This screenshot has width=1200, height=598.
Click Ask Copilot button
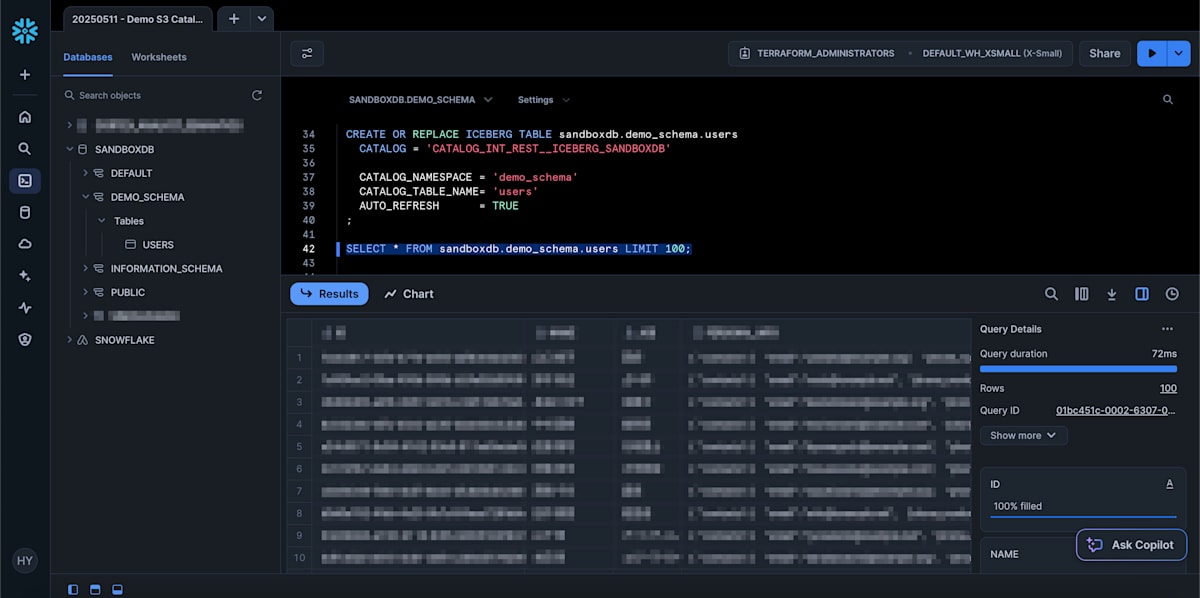(1132, 545)
